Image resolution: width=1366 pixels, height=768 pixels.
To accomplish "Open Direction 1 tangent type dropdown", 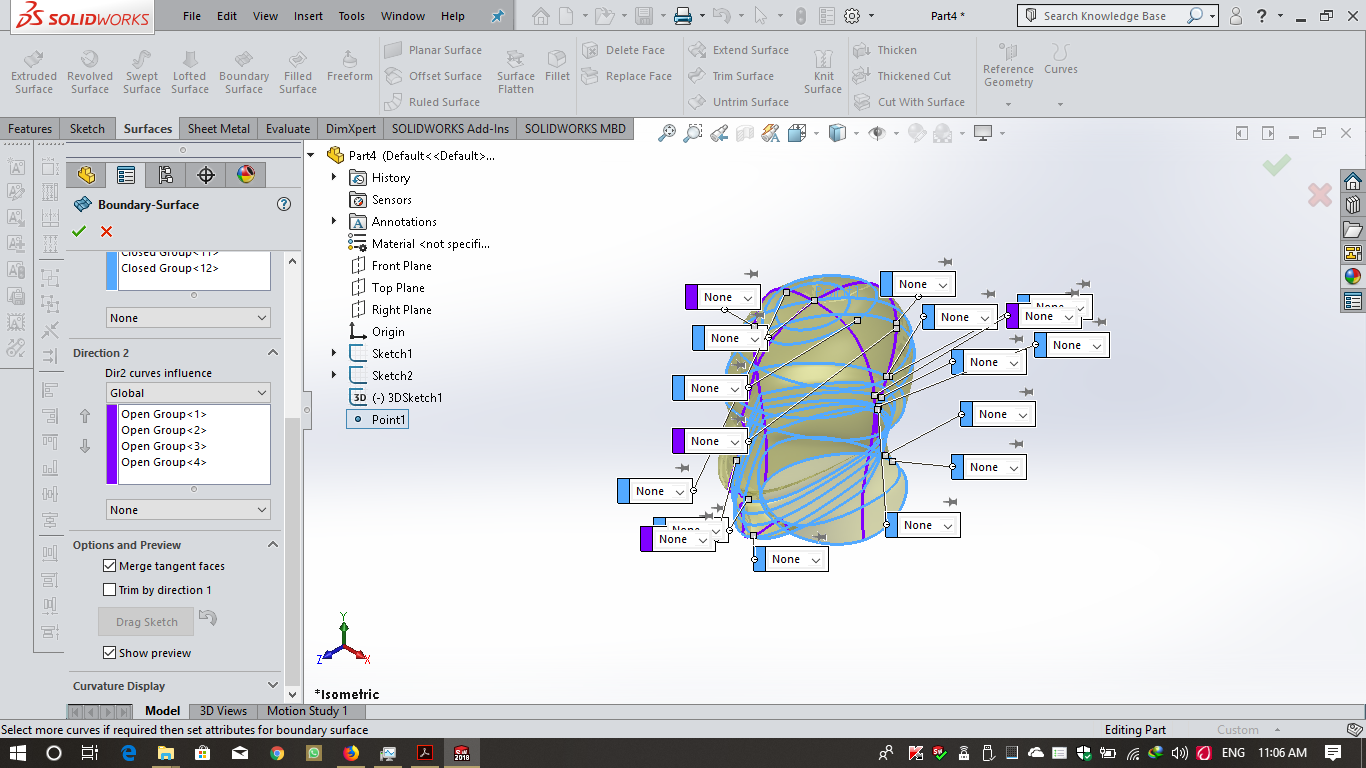I will (x=188, y=318).
